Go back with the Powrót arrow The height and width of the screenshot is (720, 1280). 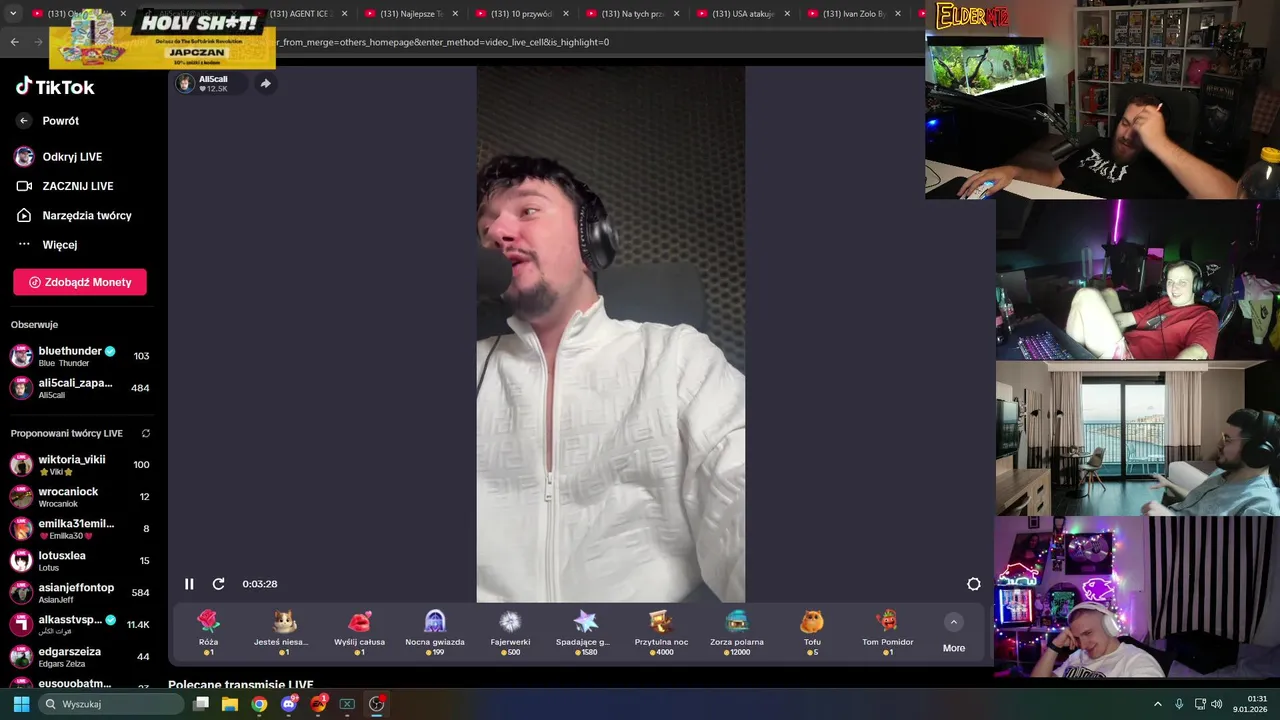tap(24, 121)
